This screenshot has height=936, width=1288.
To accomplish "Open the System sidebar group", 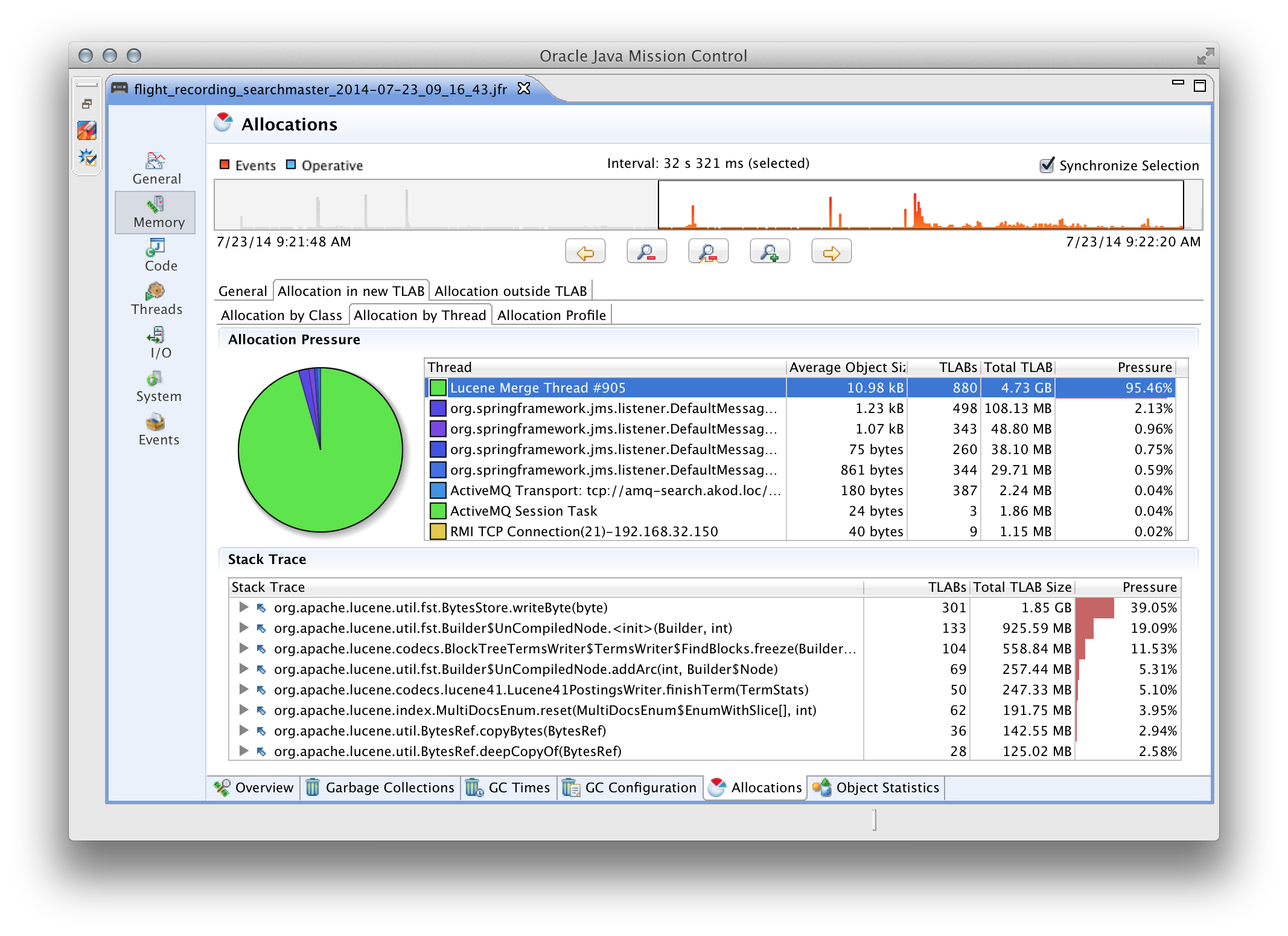I will [x=156, y=386].
